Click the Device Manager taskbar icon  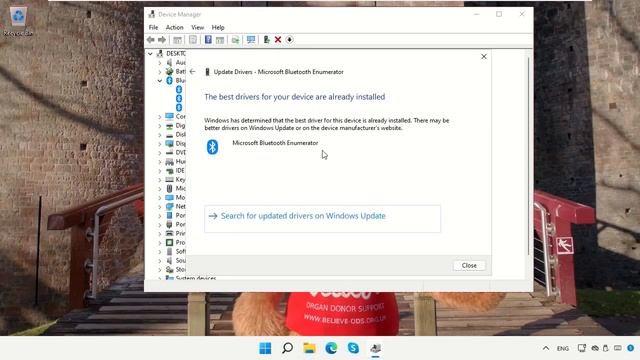[x=376, y=348]
